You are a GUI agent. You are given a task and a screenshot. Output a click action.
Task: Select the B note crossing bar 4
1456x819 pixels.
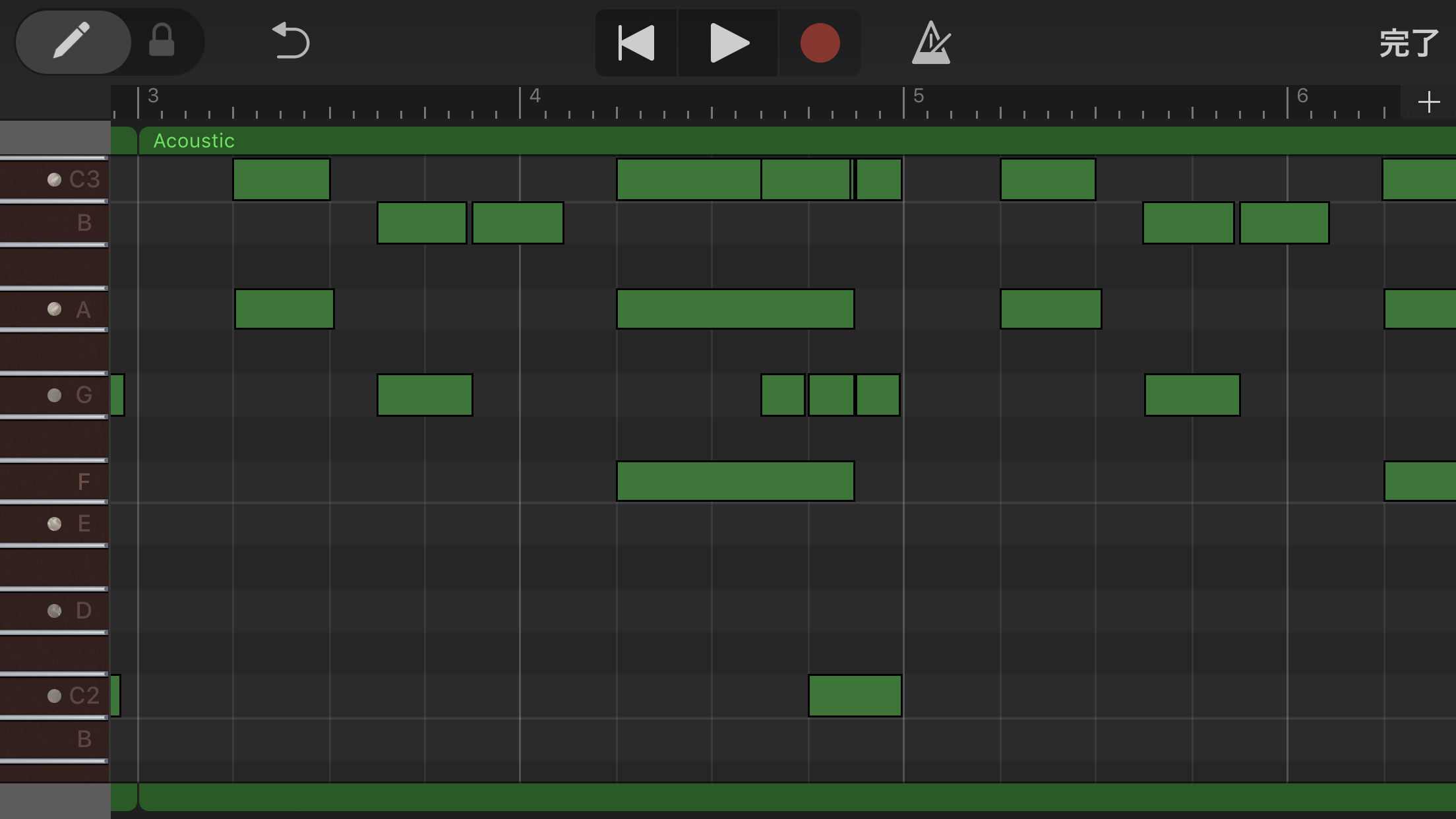click(x=518, y=223)
